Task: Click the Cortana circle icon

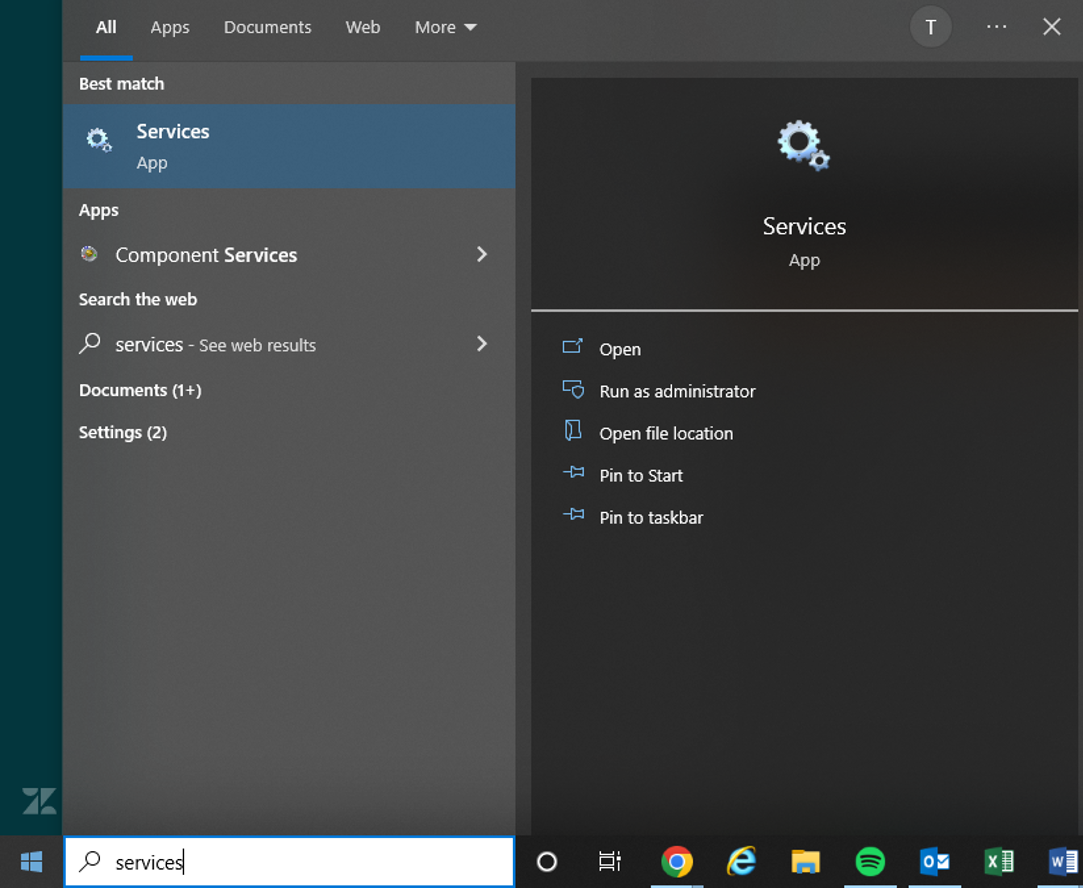Action: click(546, 862)
